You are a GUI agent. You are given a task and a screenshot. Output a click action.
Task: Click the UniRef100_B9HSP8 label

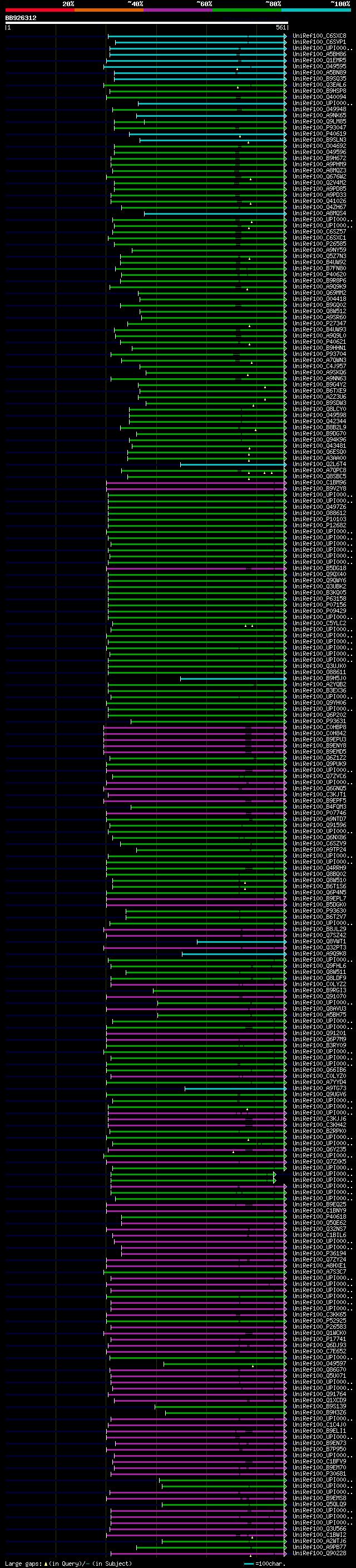[x=319, y=91]
